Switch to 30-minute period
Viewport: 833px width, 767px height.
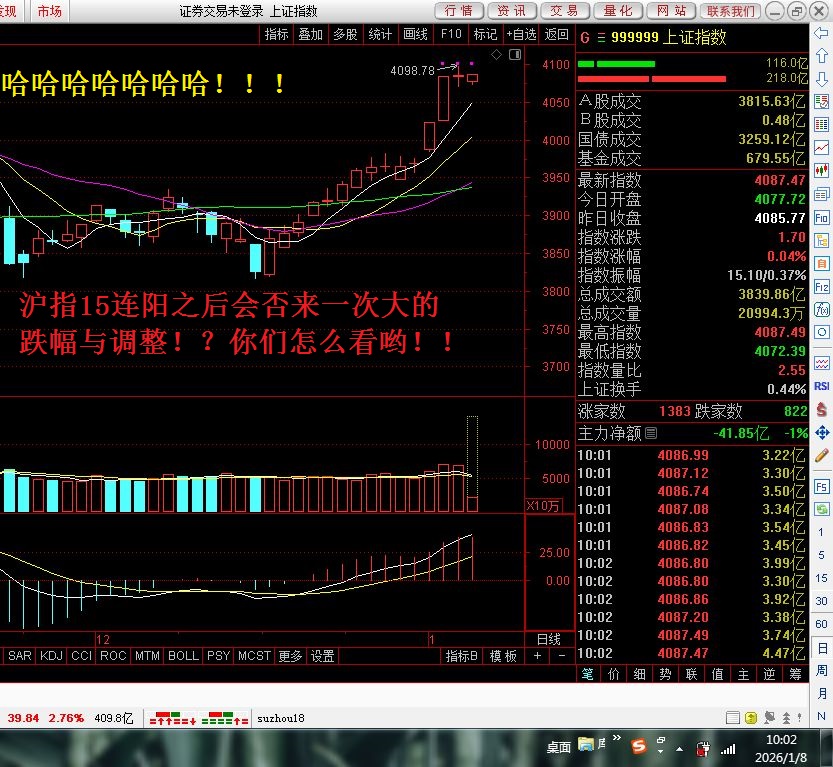click(821, 601)
